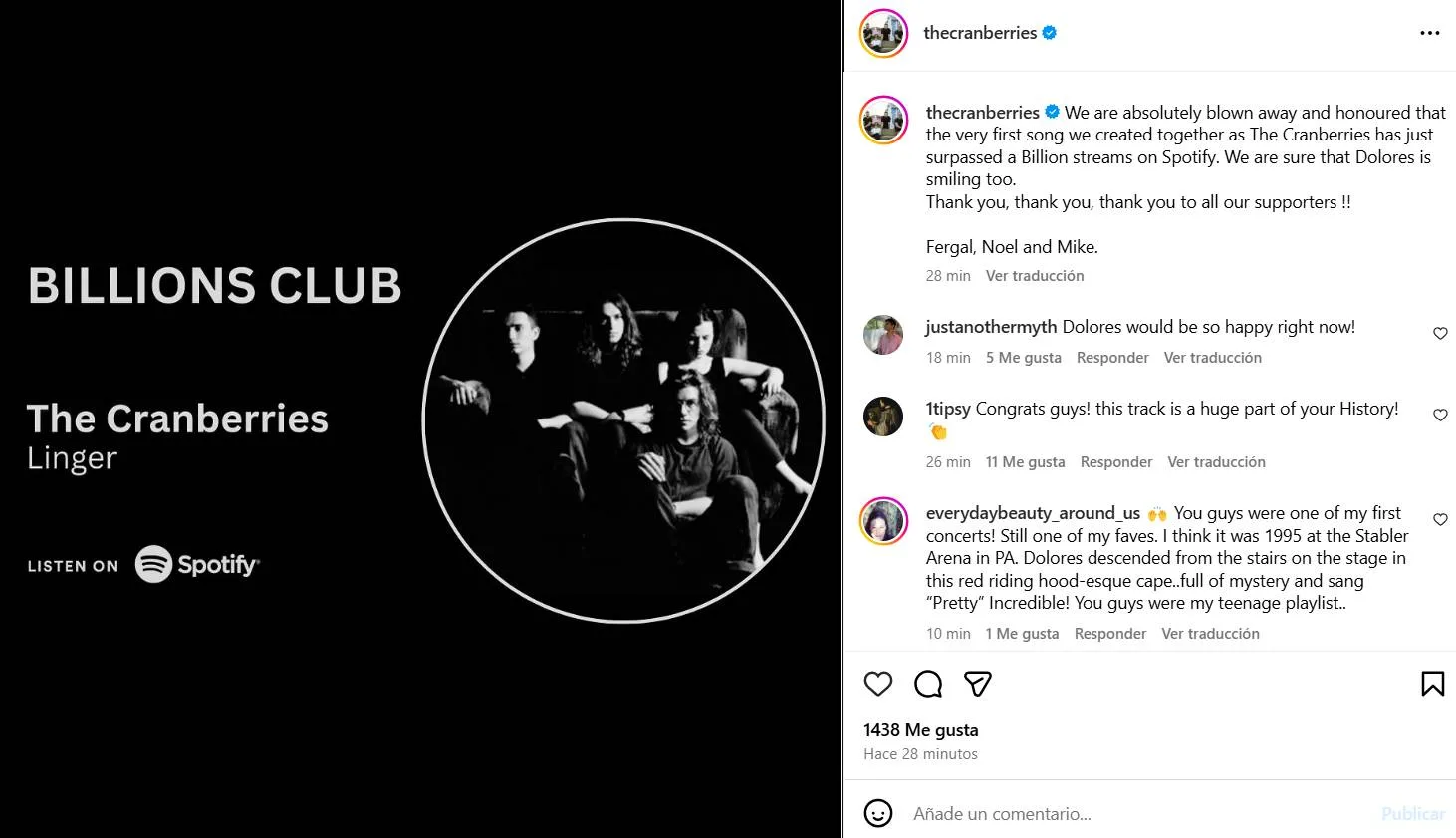Like 1tipsy's comment heart

pos(1440,415)
